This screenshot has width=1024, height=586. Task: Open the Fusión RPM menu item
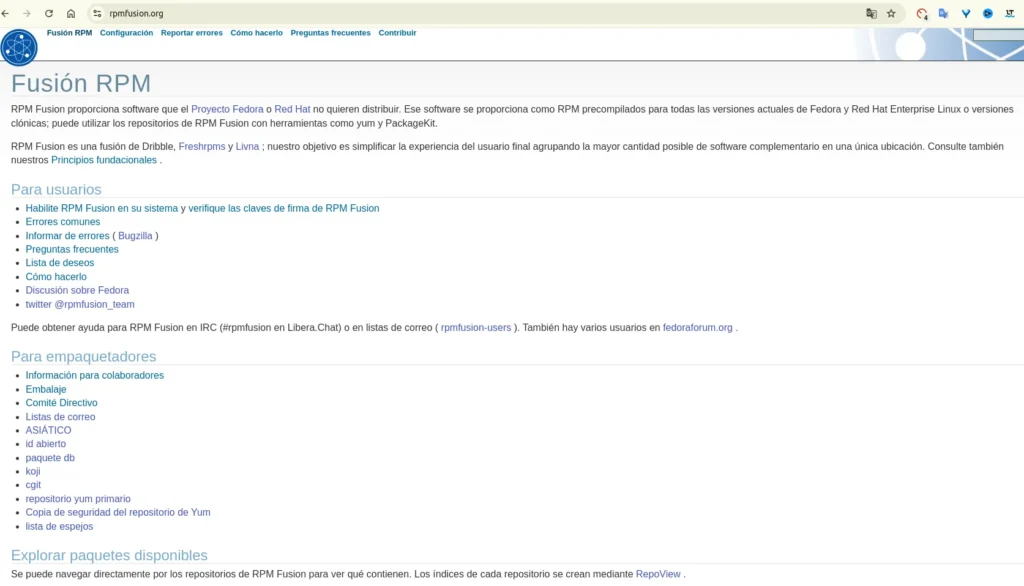pyautogui.click(x=69, y=33)
